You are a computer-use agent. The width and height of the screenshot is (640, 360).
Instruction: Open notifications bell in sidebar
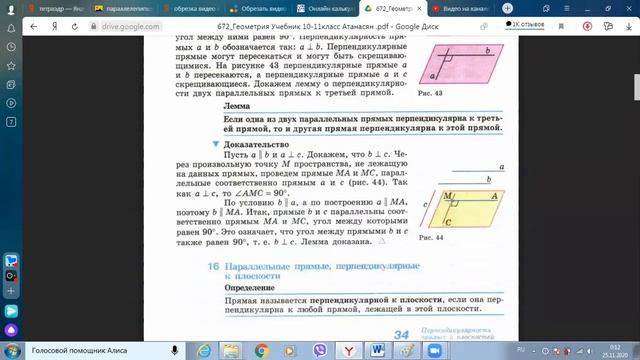coord(11,28)
